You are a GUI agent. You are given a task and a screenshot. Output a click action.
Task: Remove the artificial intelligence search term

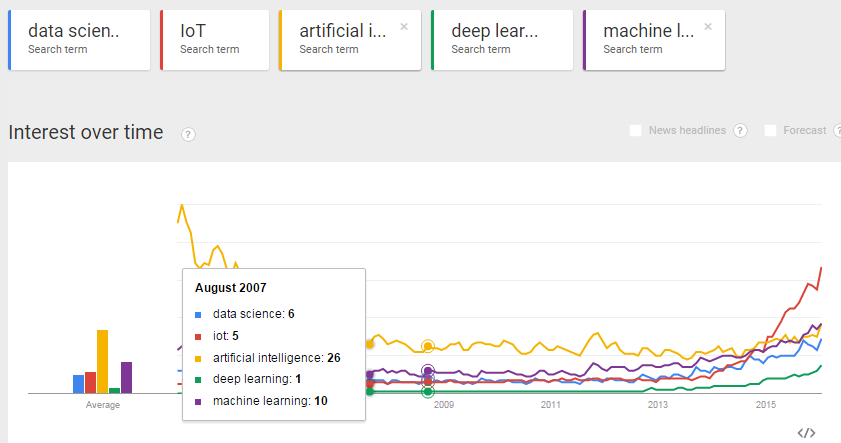404,26
